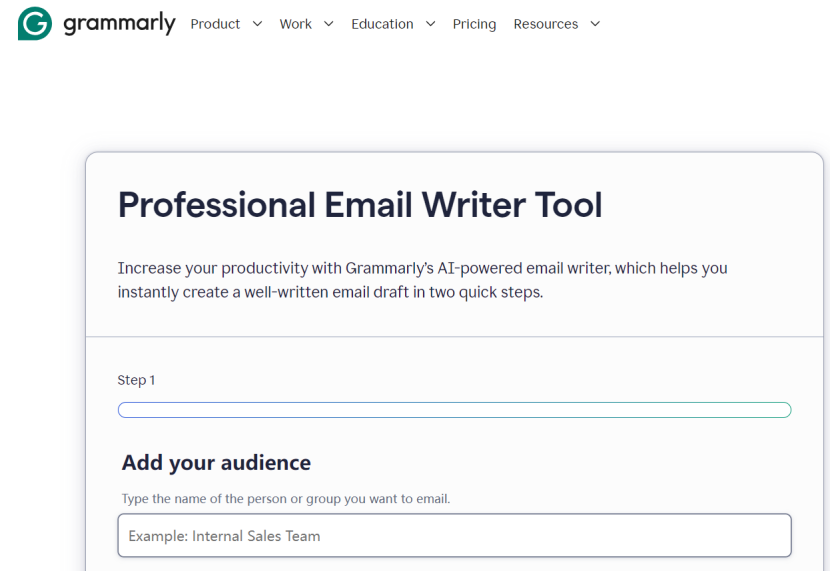
Task: Open the Resources menu
Action: tap(546, 24)
